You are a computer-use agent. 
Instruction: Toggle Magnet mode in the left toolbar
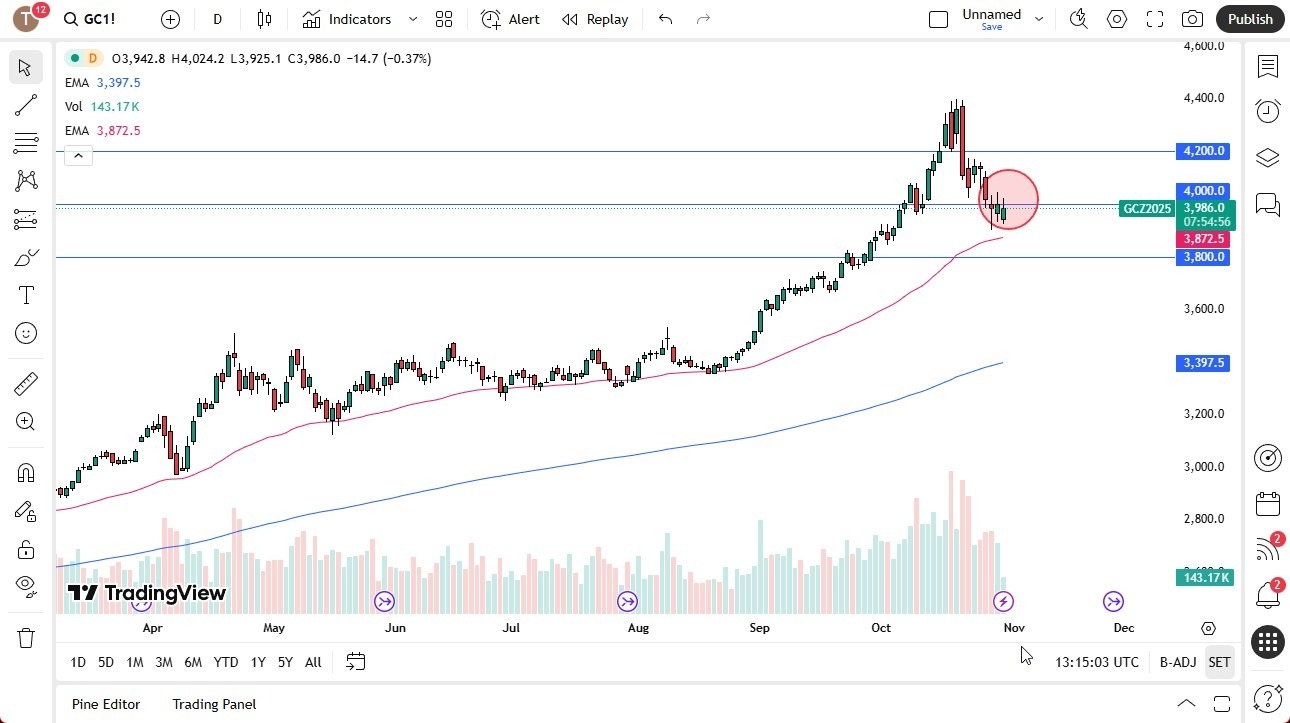[26, 472]
